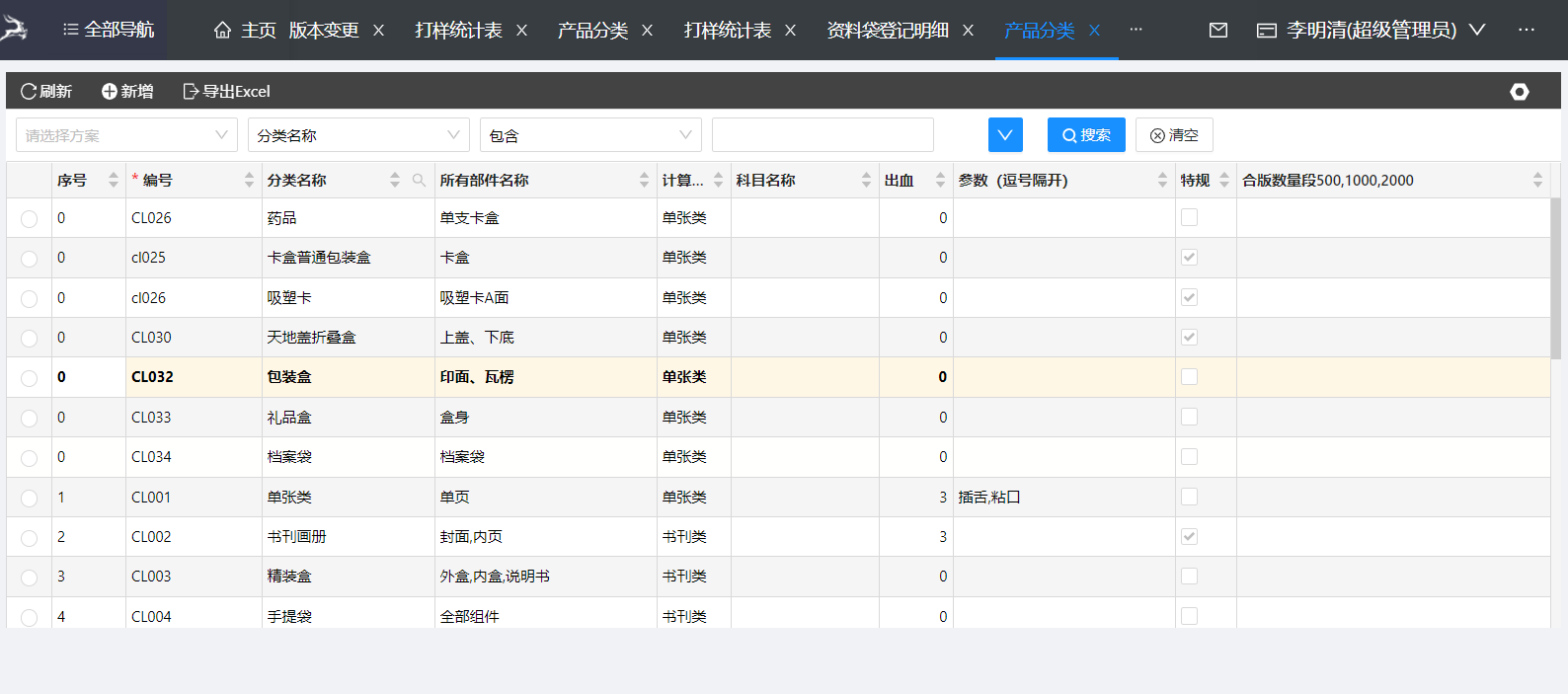Click the 清空 clear button

[x=1174, y=135]
